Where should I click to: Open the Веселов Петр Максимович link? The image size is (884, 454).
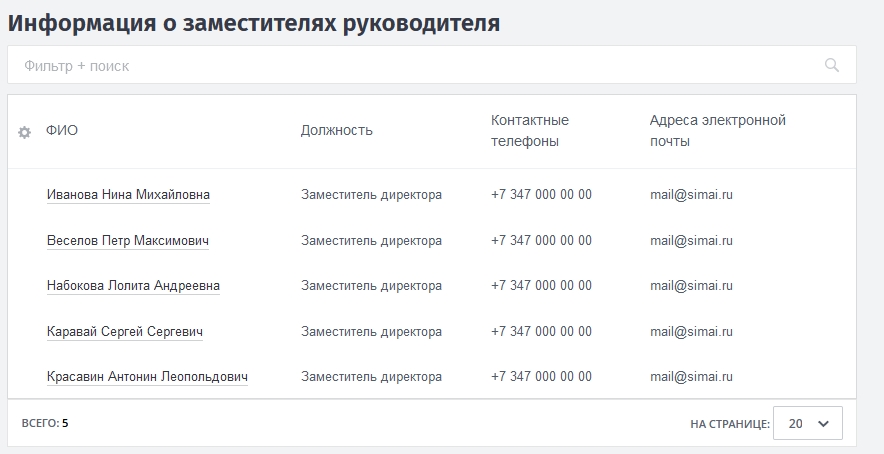click(128, 241)
